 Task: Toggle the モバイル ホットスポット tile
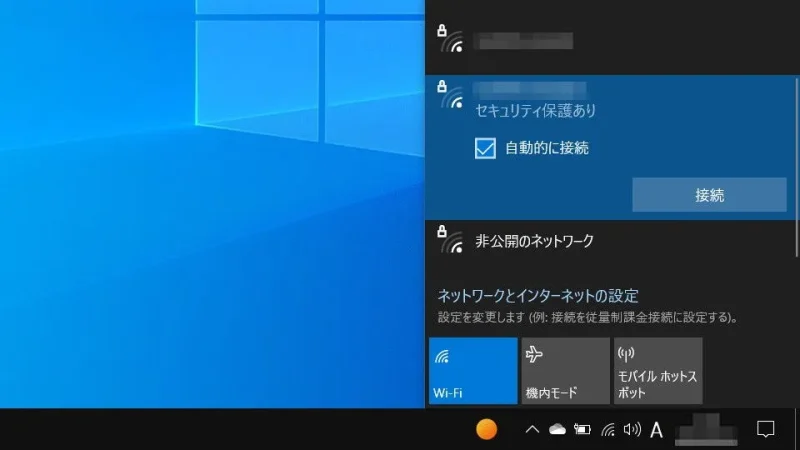point(658,371)
